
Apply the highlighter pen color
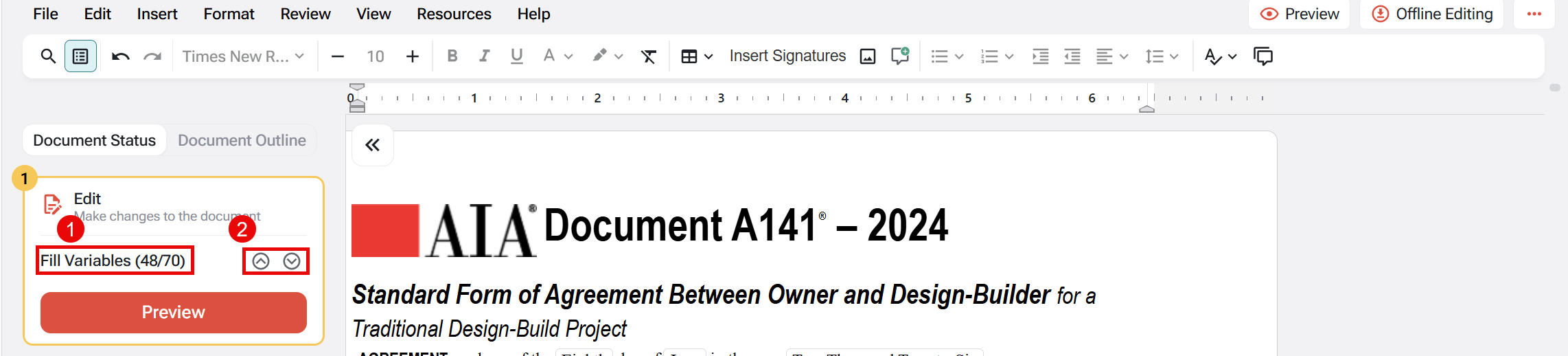click(600, 56)
